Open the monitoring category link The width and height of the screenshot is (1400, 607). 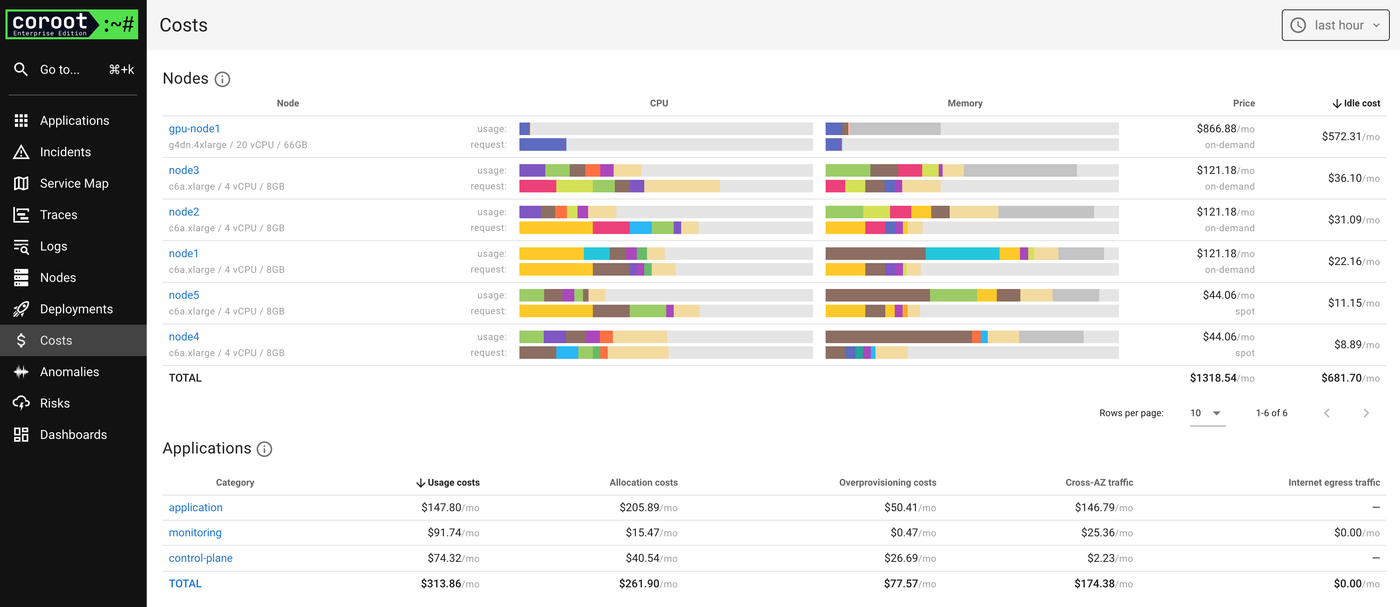point(195,532)
